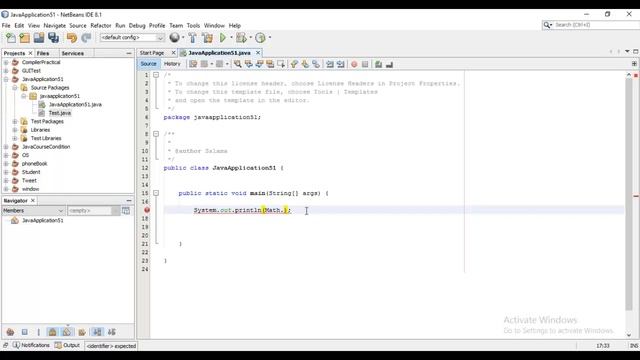Redo the last undone edit
Image resolution: width=640 pixels, height=360 pixels.
click(86, 38)
